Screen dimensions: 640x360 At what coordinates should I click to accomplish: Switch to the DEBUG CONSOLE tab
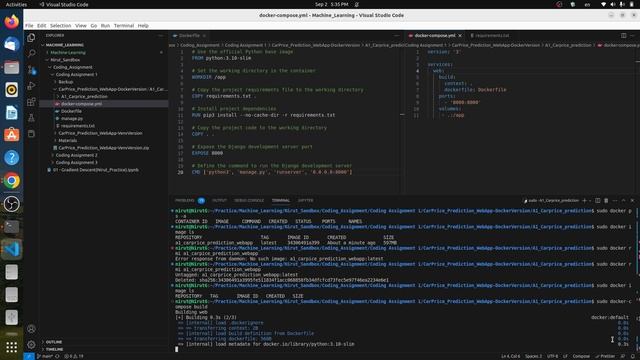[249, 200]
